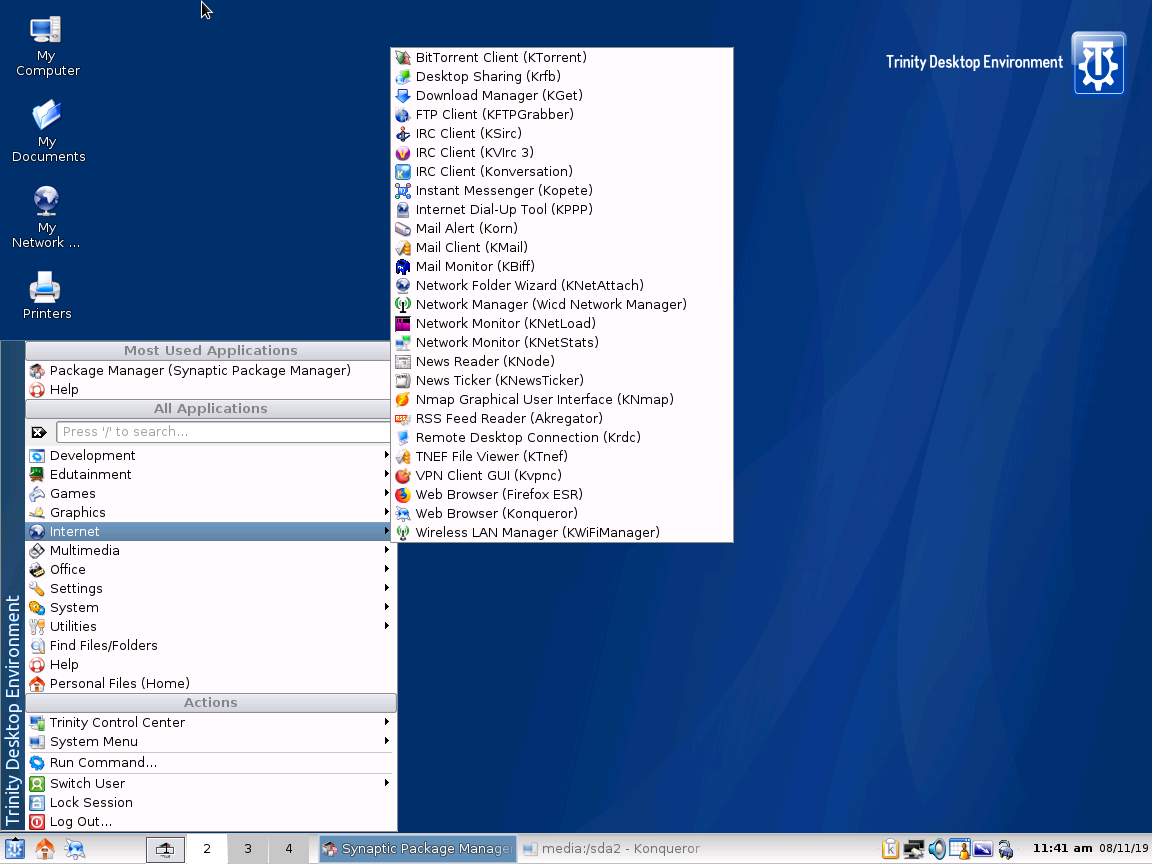Click the Akregator RSS Feed Reader icon
Screen dimensions: 1152x864
(x=403, y=419)
